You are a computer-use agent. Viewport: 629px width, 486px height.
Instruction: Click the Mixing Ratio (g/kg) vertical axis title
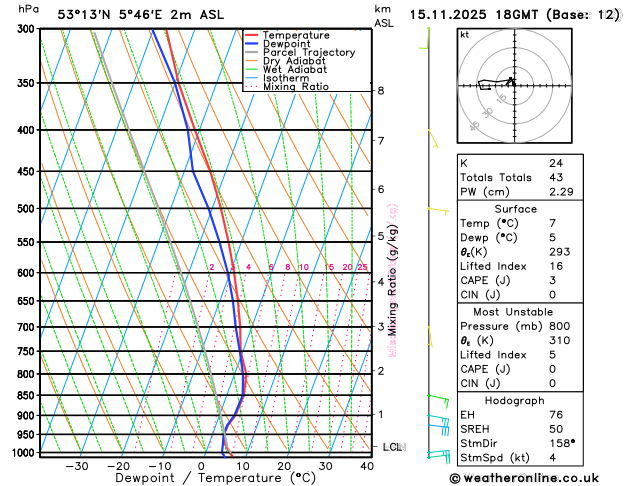392,281
